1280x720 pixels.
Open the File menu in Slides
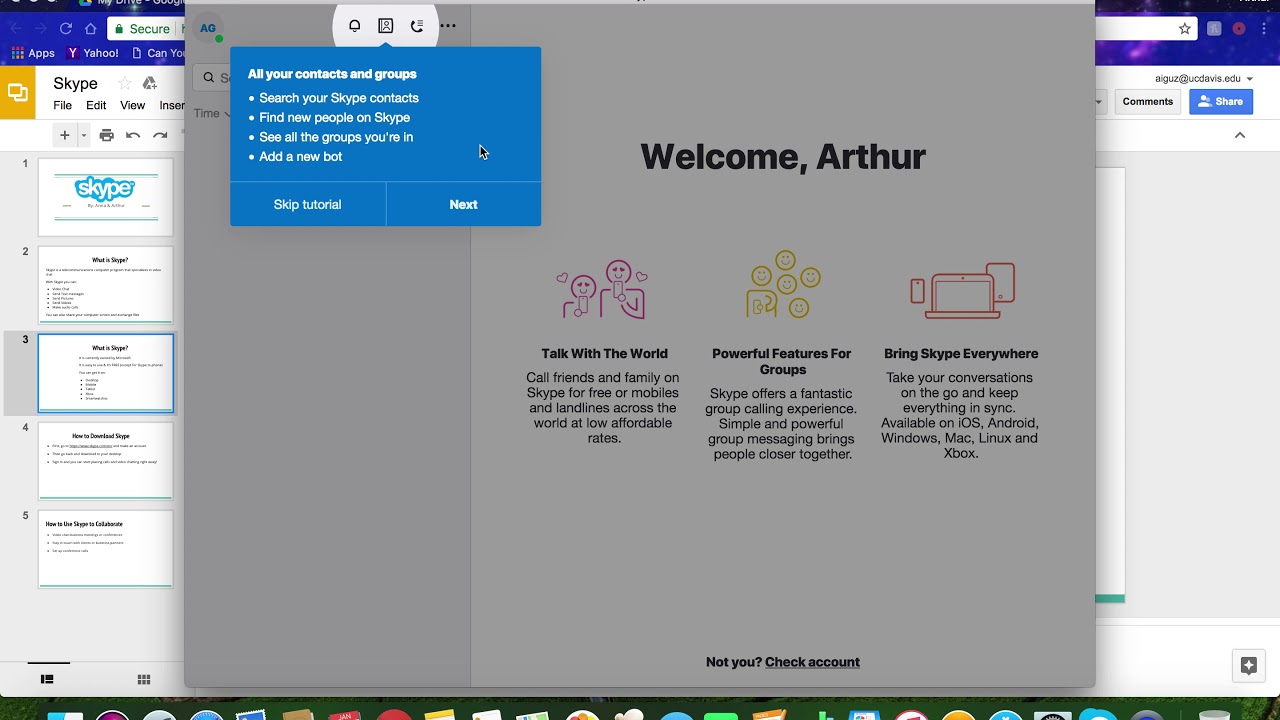62,105
